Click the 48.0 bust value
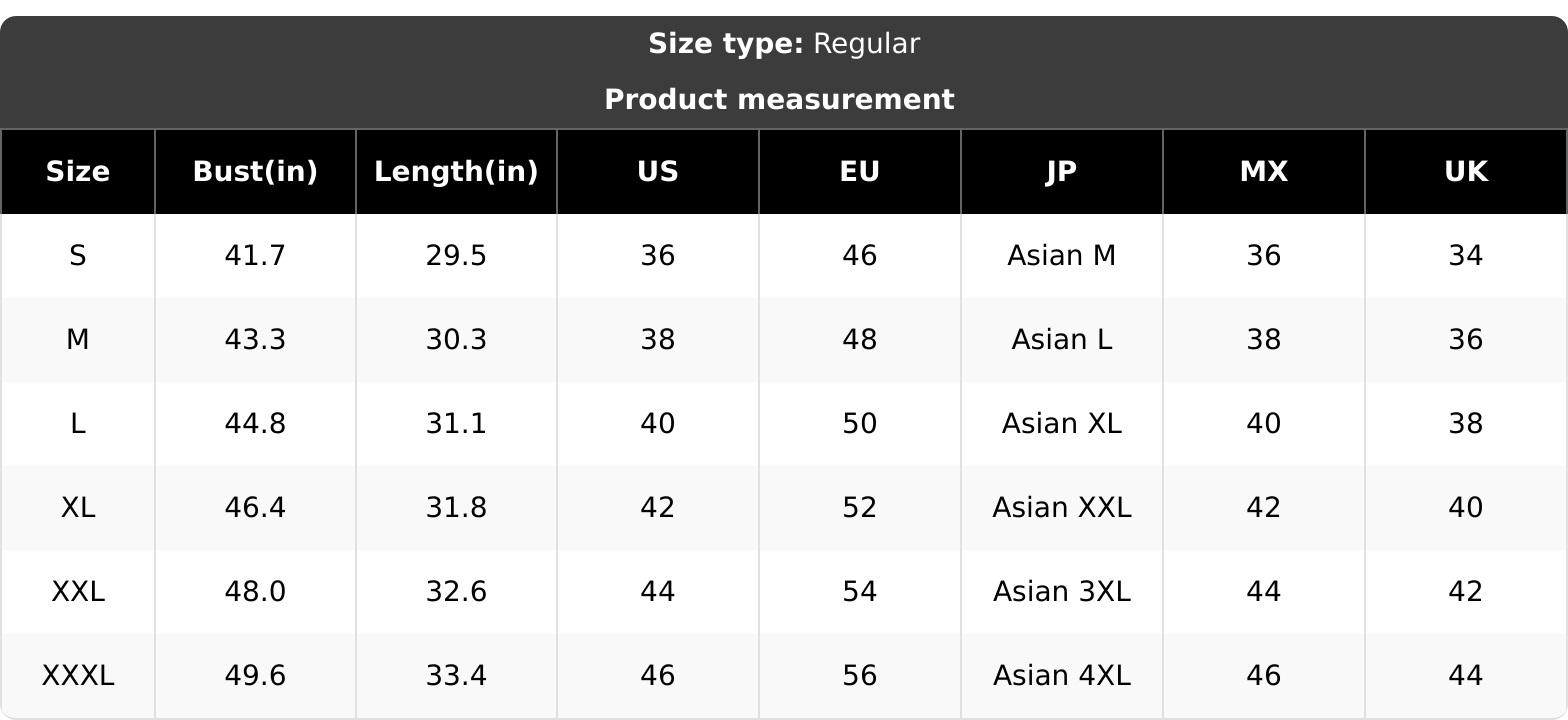The height and width of the screenshot is (720, 1568). click(255, 592)
